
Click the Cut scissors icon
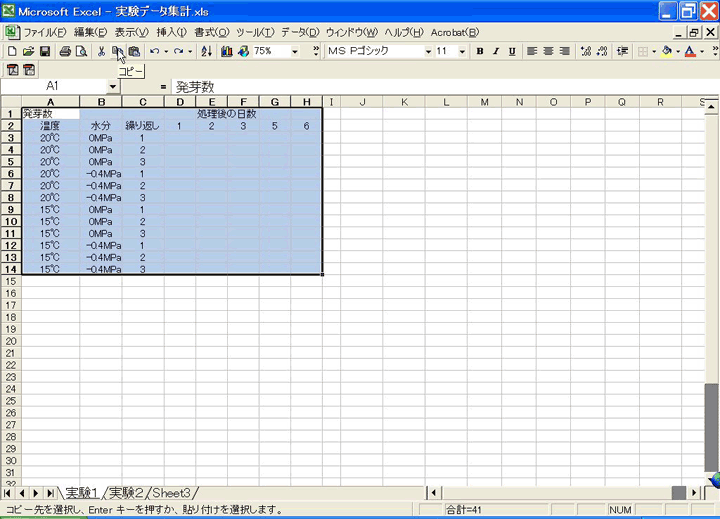pos(101,51)
